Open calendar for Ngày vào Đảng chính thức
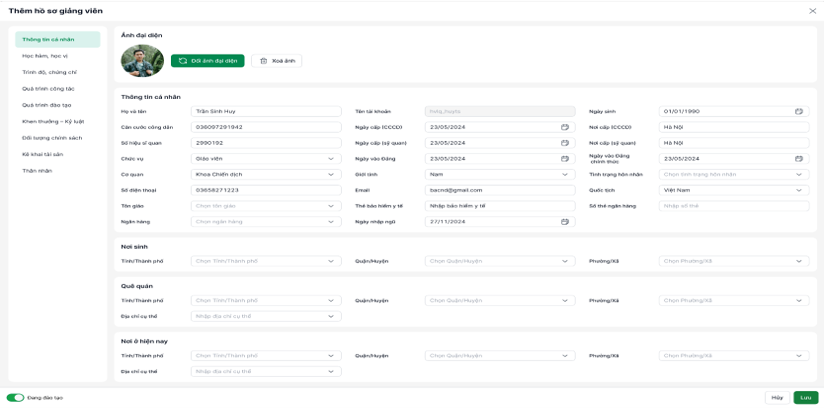Screen dimensions: 824x408 point(798,159)
